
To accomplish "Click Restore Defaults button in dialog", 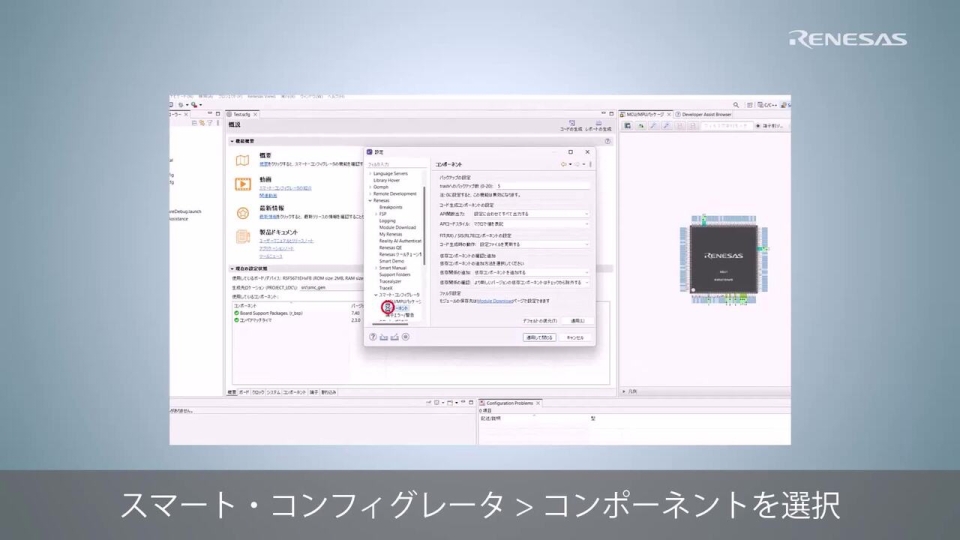I will coord(539,321).
